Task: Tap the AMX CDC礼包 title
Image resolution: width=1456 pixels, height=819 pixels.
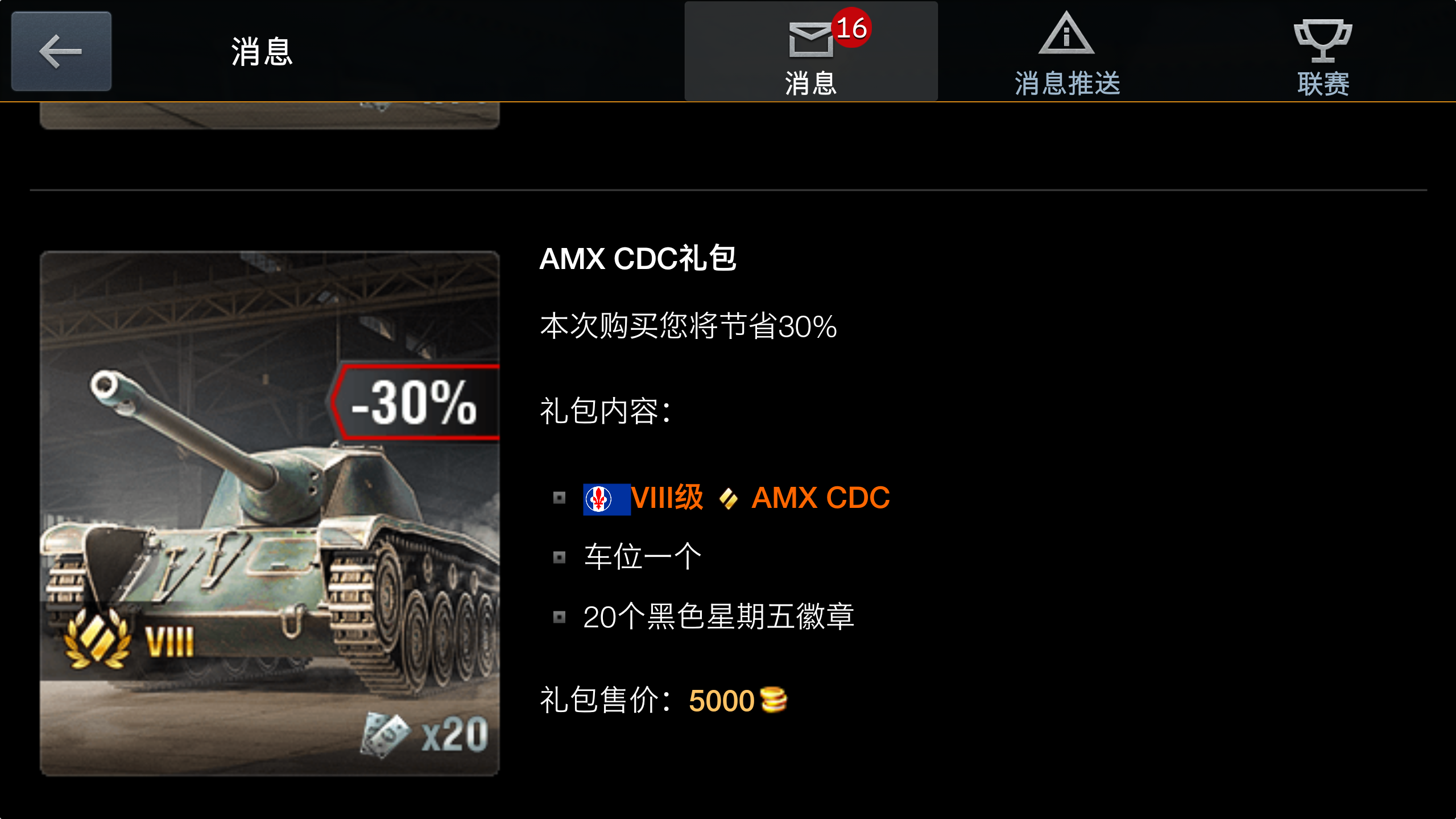Action: 638,259
